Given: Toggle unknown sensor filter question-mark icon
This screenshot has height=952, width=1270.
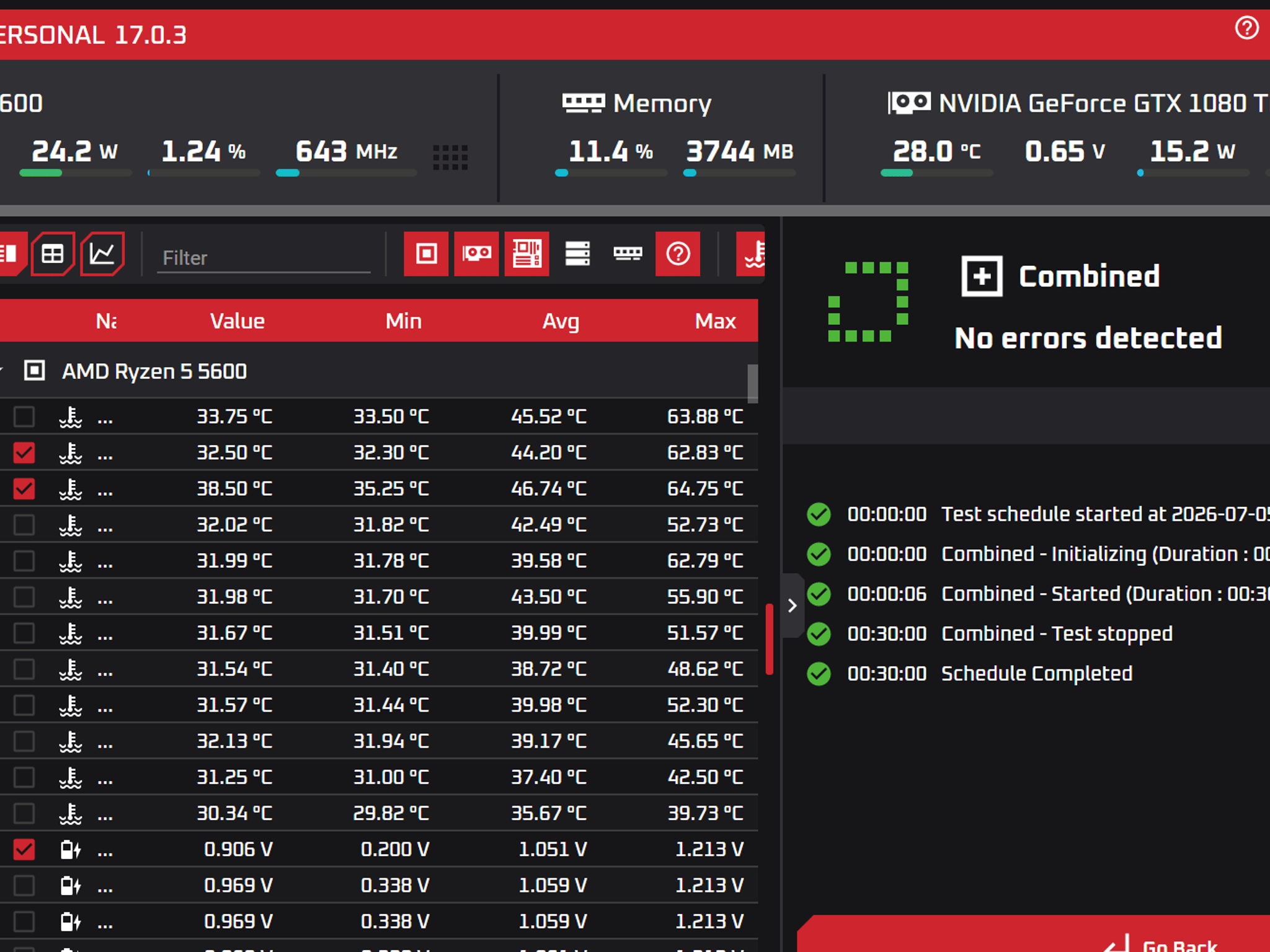Looking at the screenshot, I should pos(678,253).
